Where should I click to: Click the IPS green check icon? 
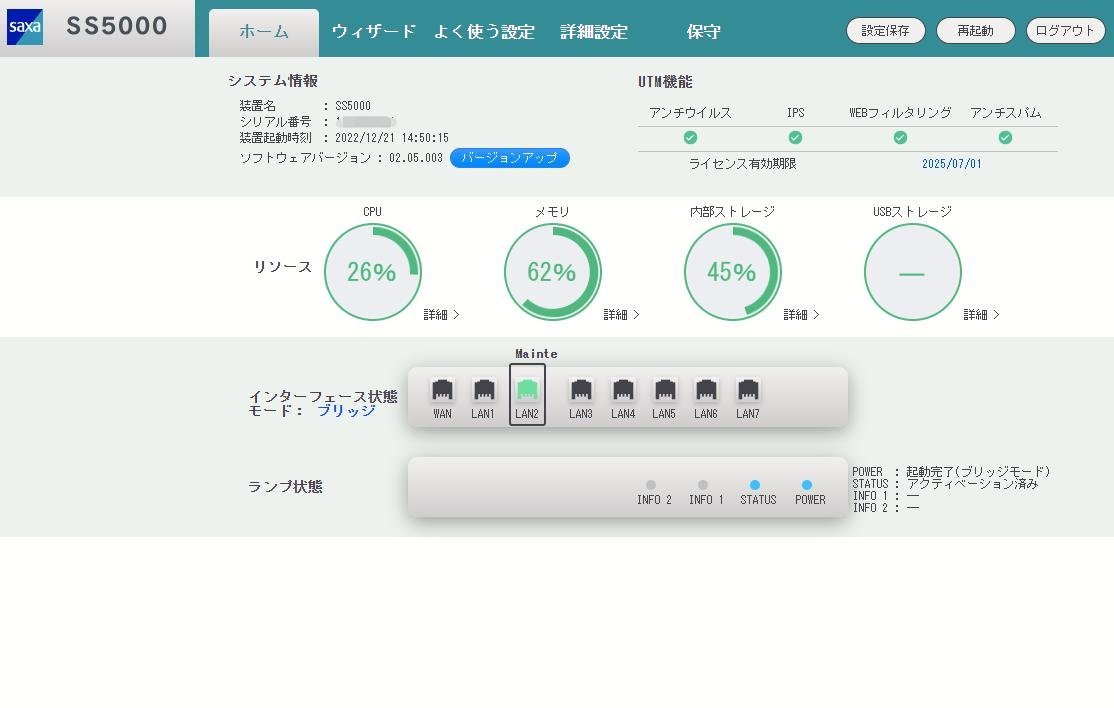(795, 138)
